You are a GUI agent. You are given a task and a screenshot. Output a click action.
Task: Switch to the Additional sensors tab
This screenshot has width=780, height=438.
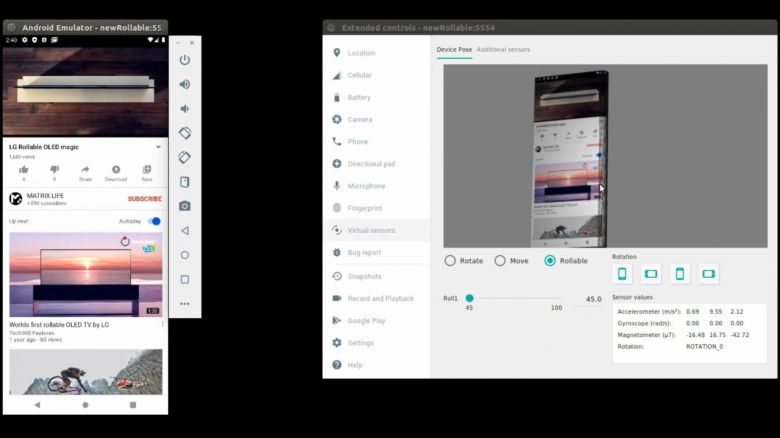[503, 49]
